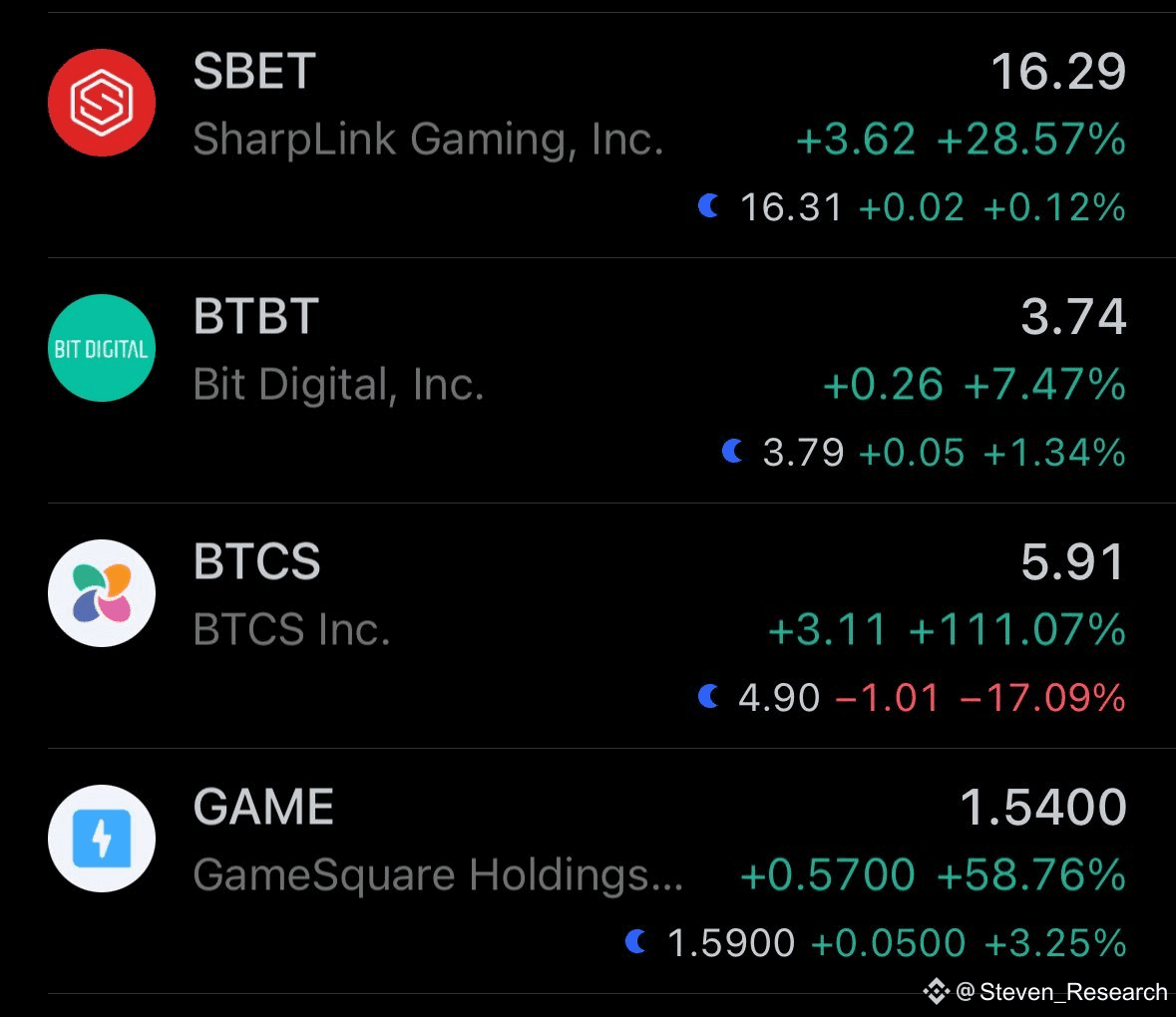Open the SBET ticker symbol
Viewport: 1176px width, 1017px height.
(254, 72)
